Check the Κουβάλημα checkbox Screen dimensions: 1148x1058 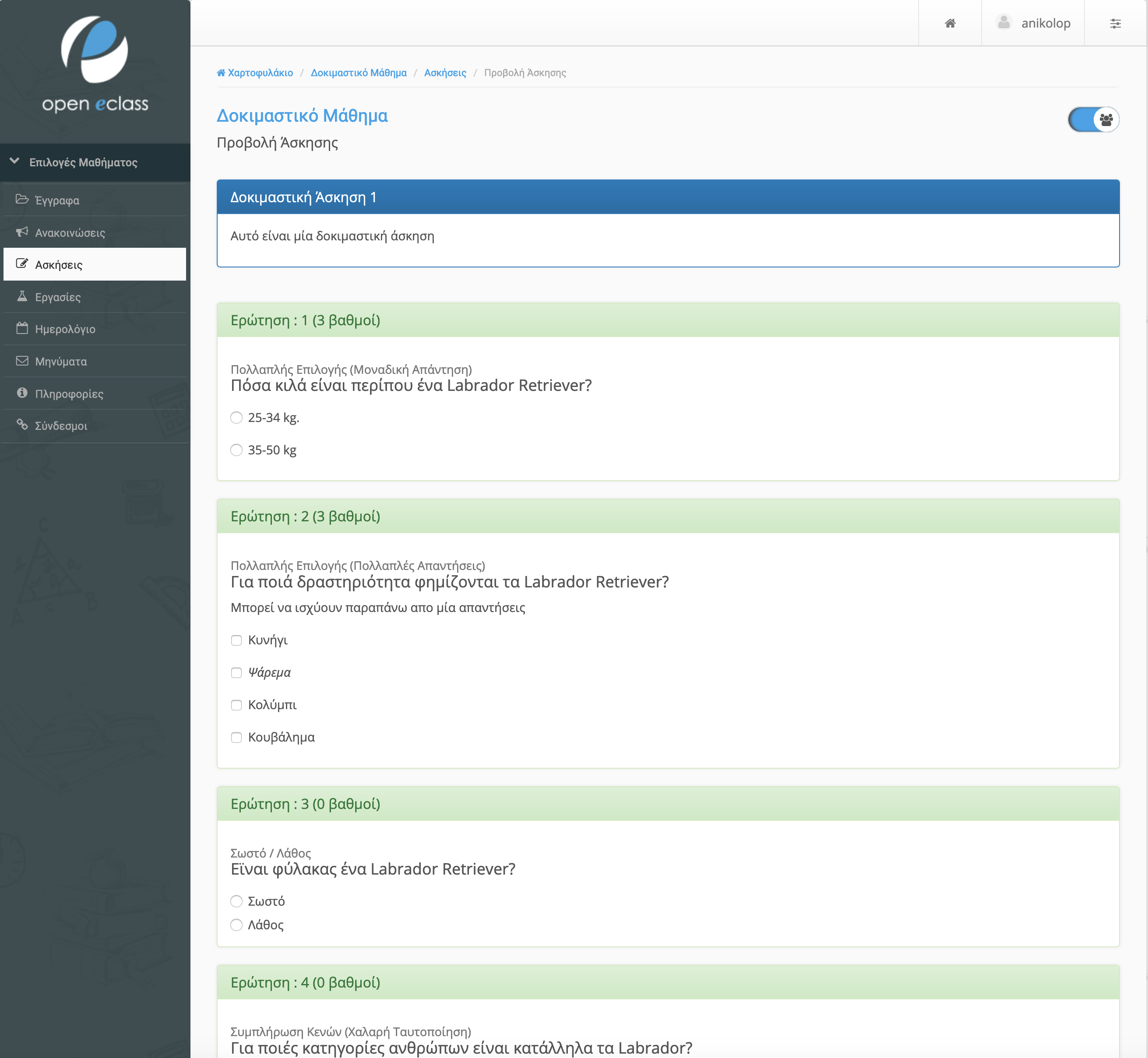click(x=236, y=738)
